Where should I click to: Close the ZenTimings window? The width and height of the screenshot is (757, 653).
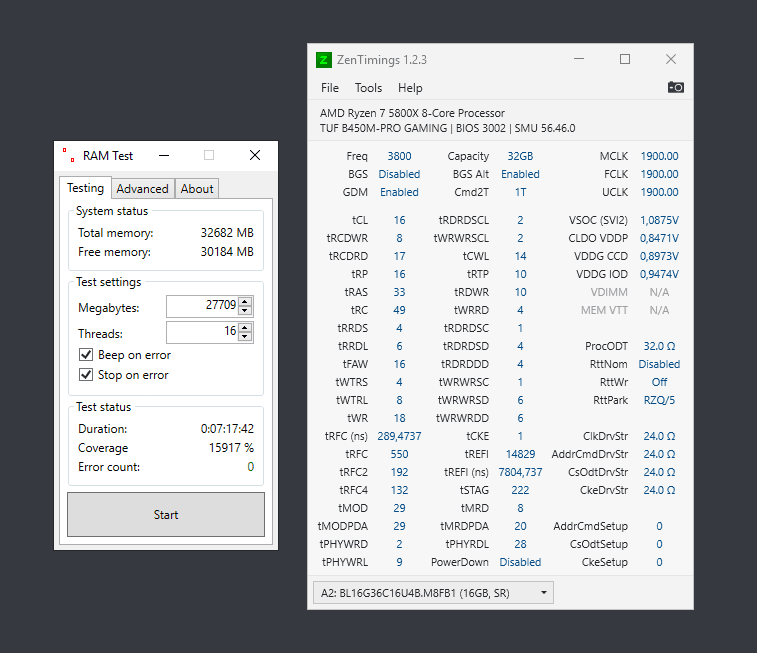[671, 59]
